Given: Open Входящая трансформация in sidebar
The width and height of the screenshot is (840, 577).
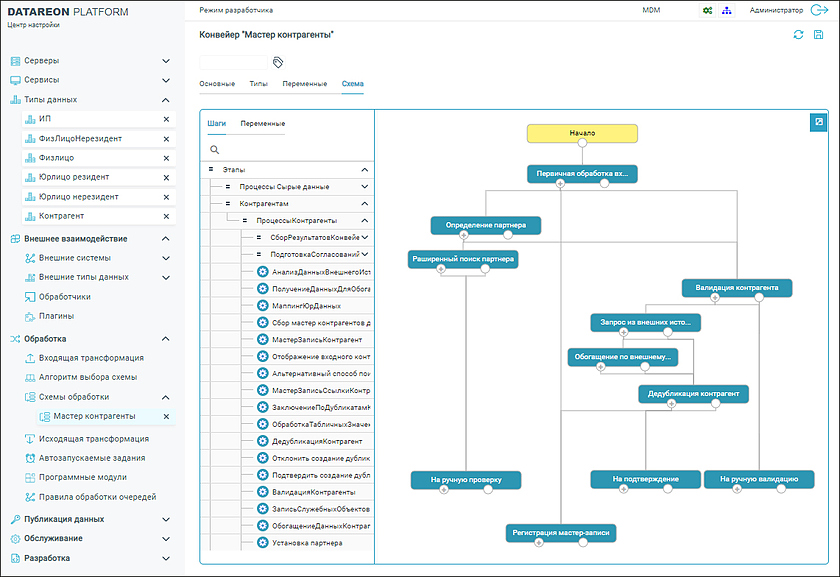Looking at the screenshot, I should (x=98, y=358).
